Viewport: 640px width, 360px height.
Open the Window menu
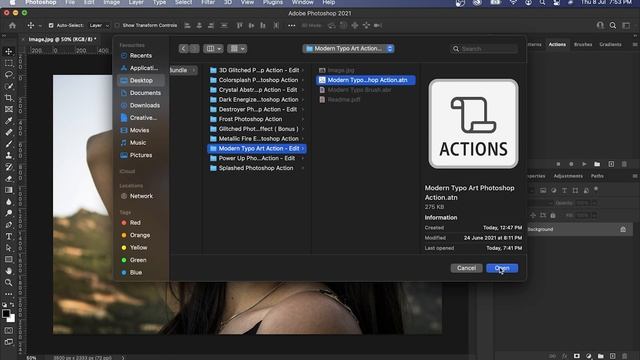(302, 2)
